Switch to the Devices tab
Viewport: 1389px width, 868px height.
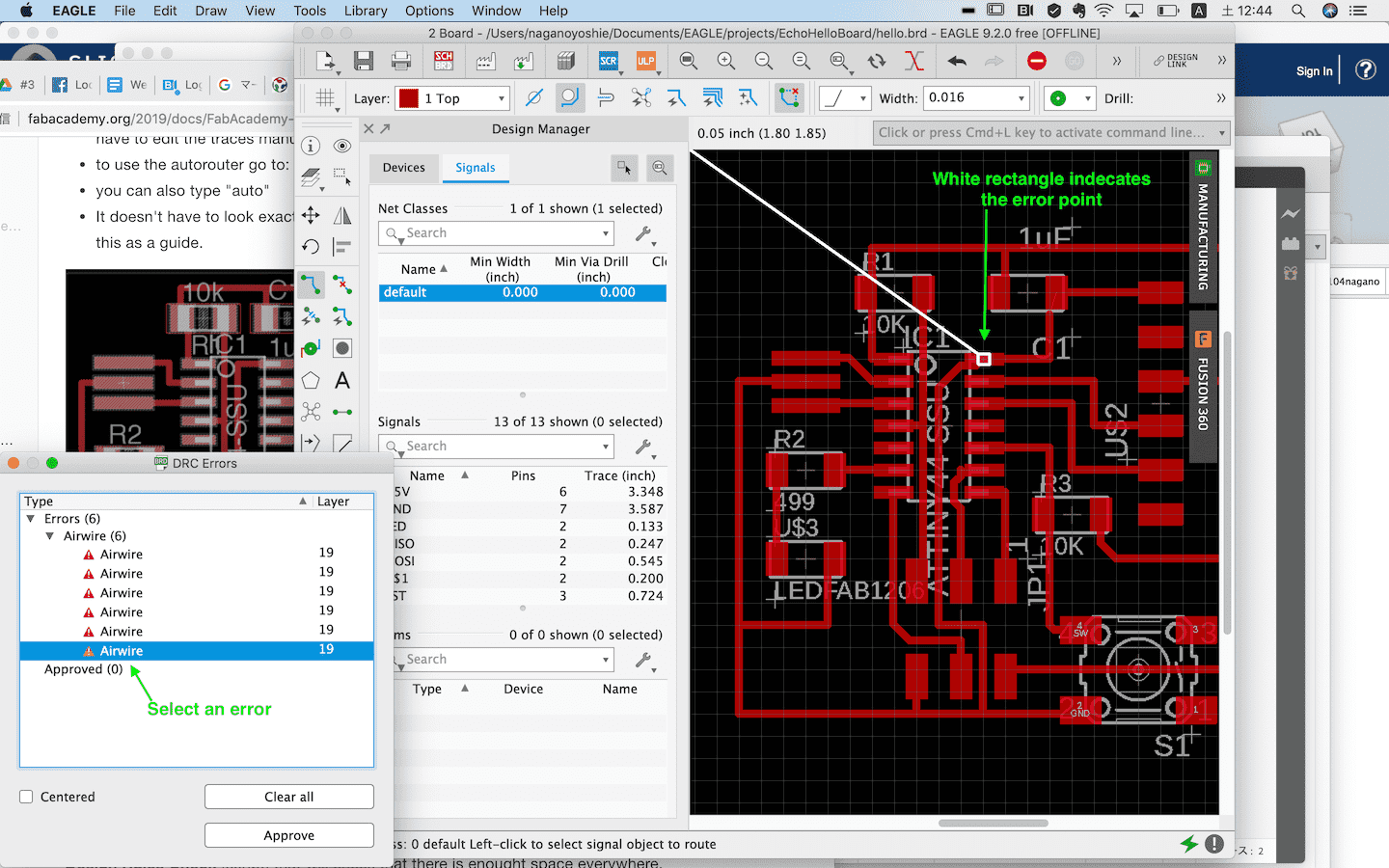pyautogui.click(x=403, y=168)
